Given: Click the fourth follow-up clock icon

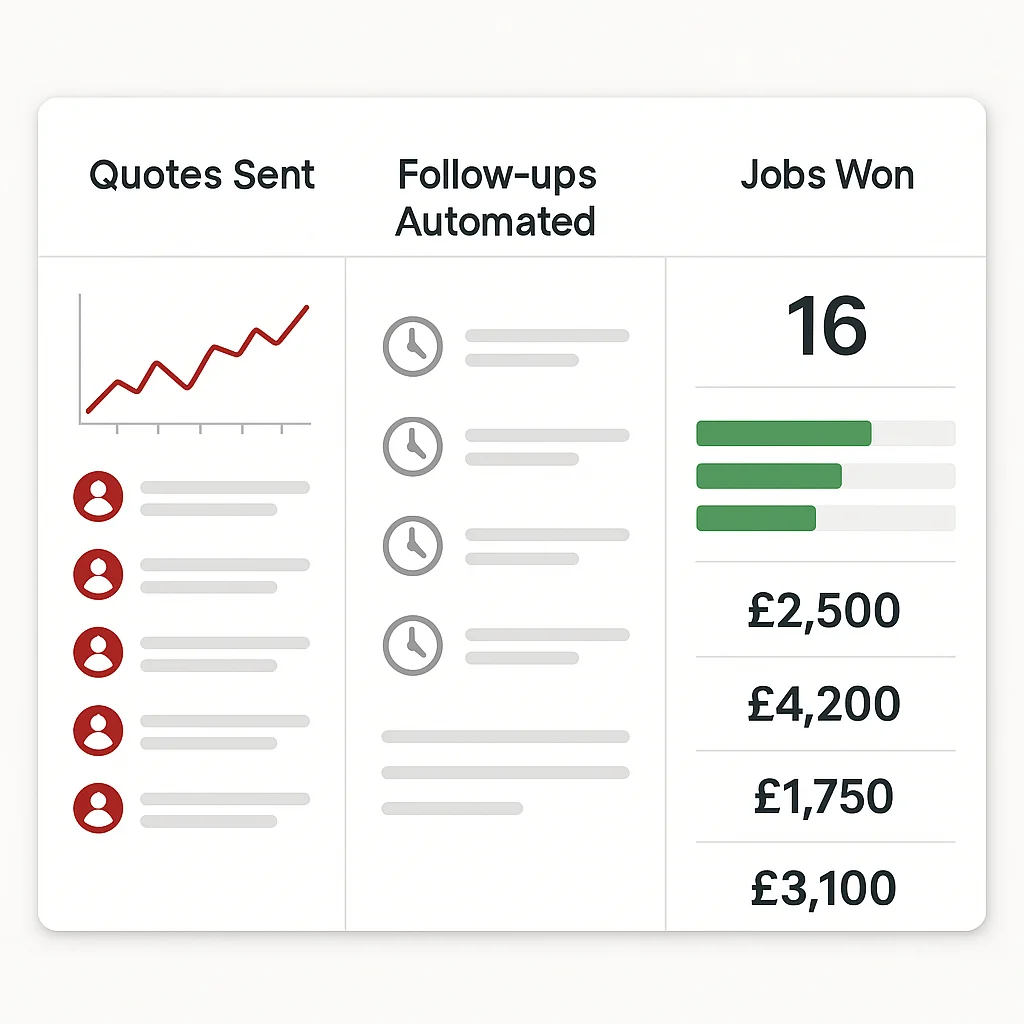Looking at the screenshot, I should (x=412, y=645).
